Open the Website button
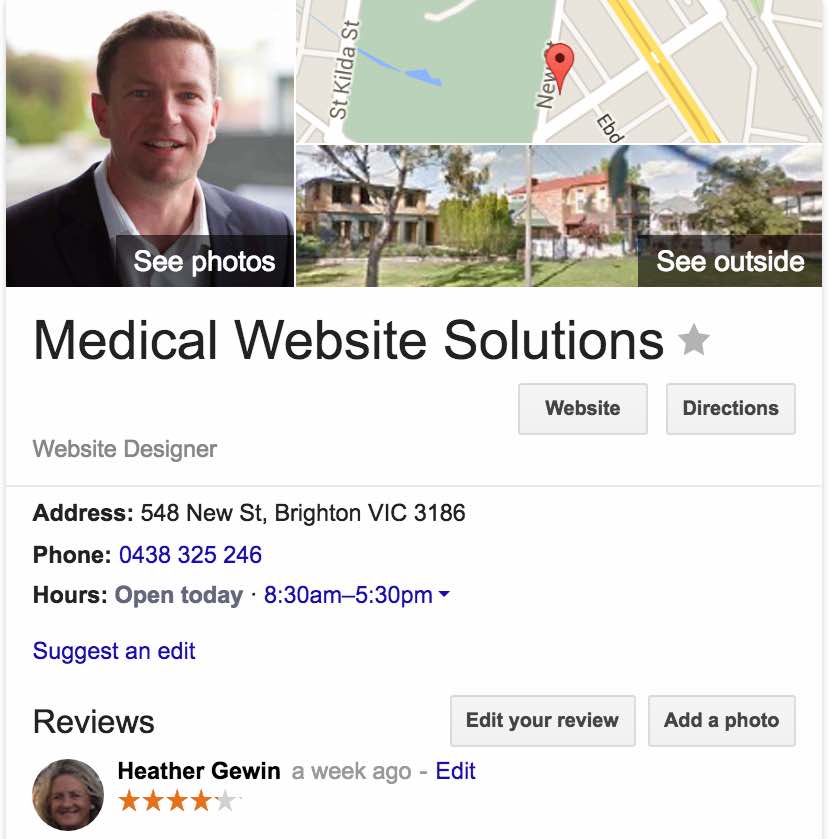 coord(583,408)
